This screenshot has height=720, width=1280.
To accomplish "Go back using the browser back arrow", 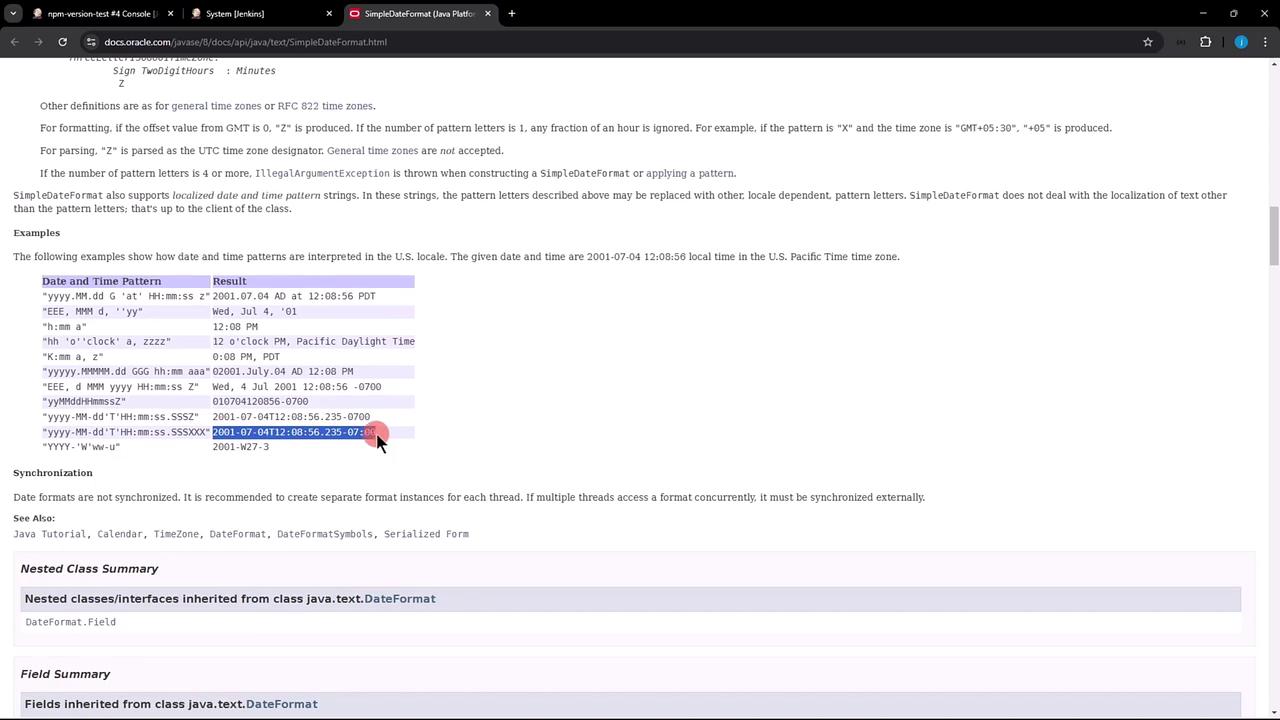I will pyautogui.click(x=15, y=42).
